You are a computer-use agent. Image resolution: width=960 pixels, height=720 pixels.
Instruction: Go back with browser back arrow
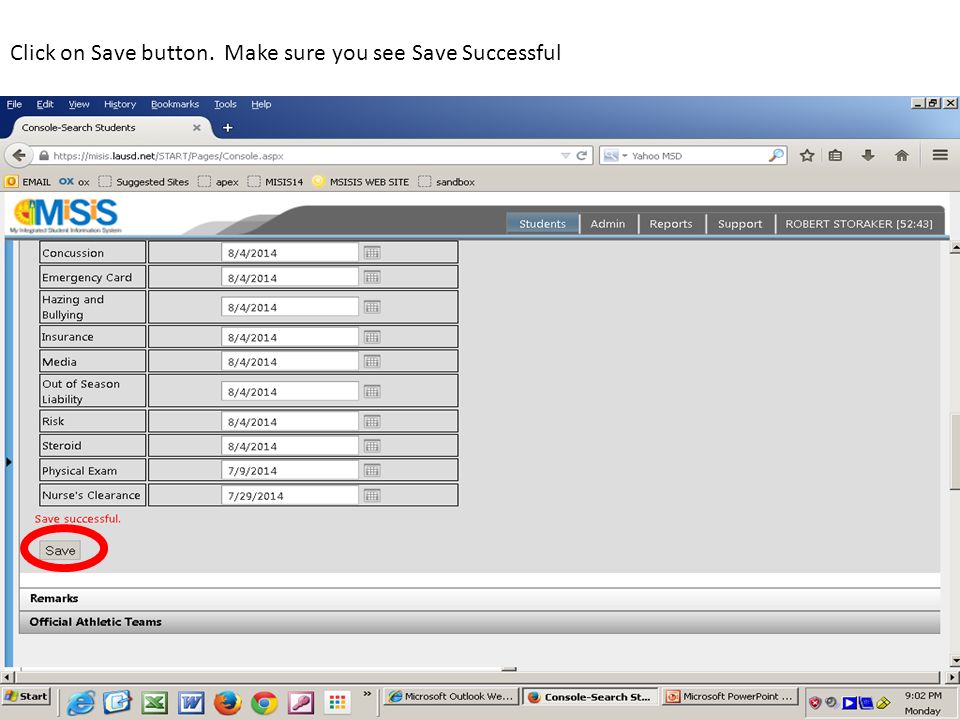click(19, 156)
